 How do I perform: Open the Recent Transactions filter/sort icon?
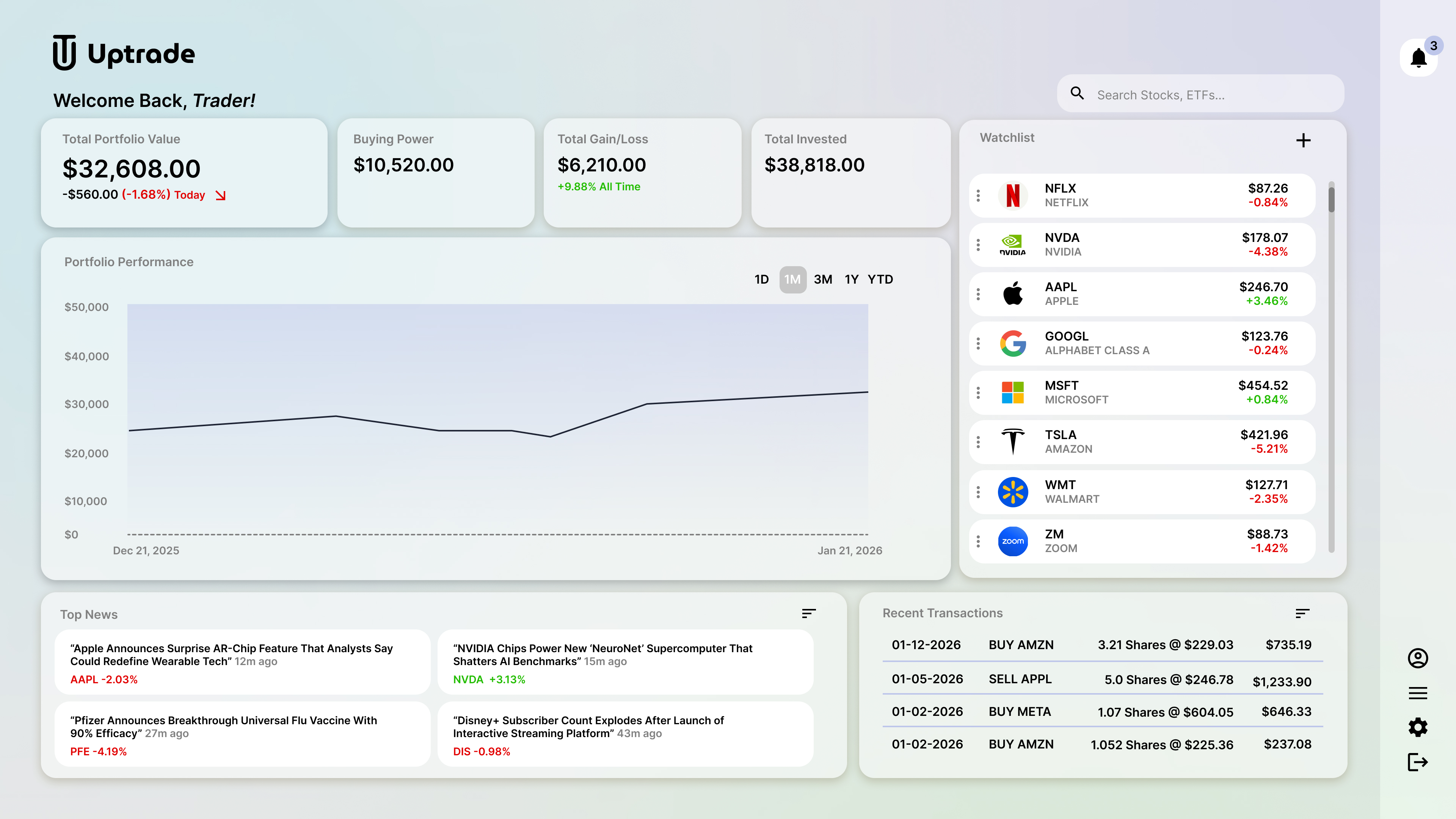[1302, 613]
